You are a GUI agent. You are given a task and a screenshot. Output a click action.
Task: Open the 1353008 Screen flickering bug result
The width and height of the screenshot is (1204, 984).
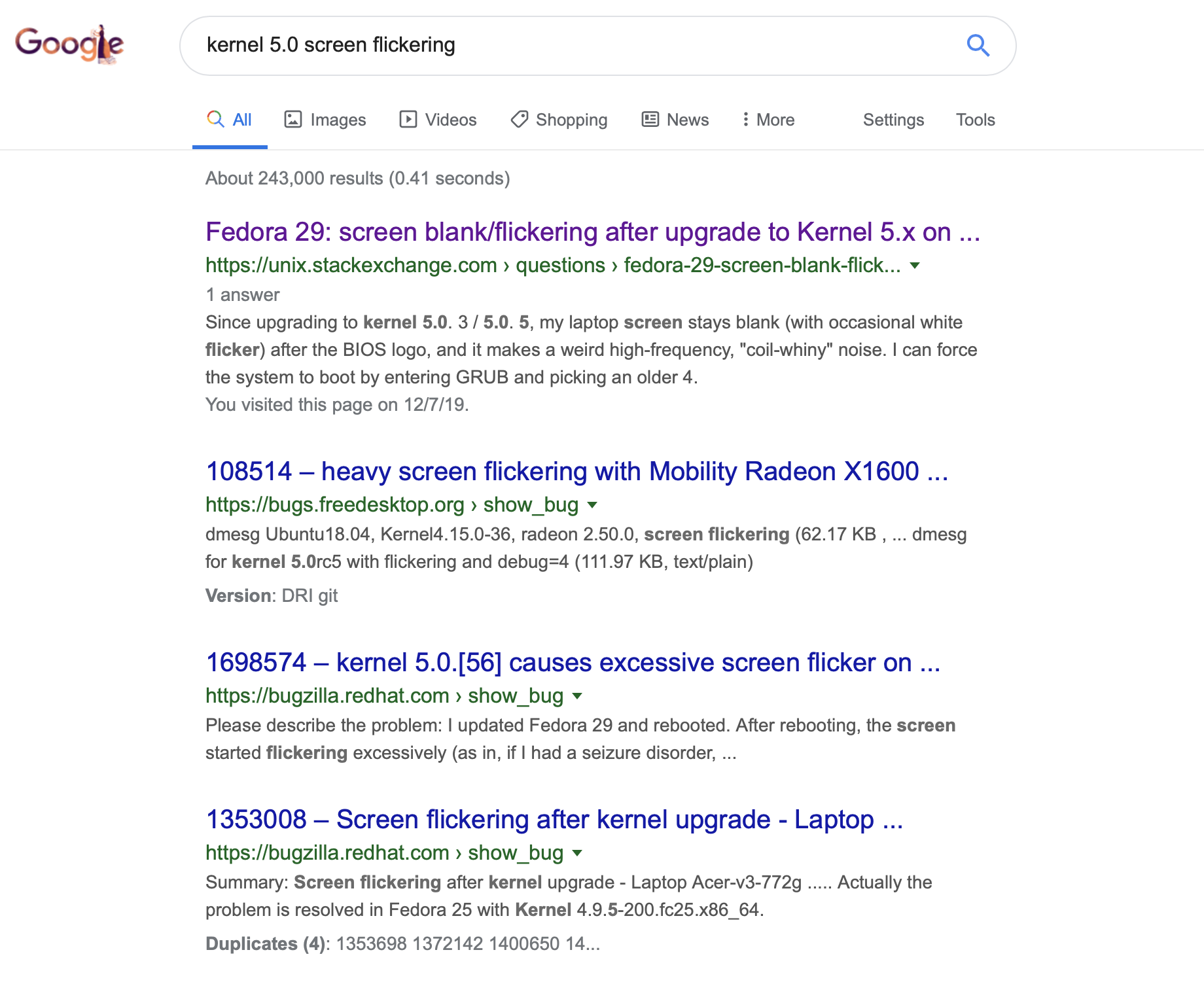pos(554,820)
